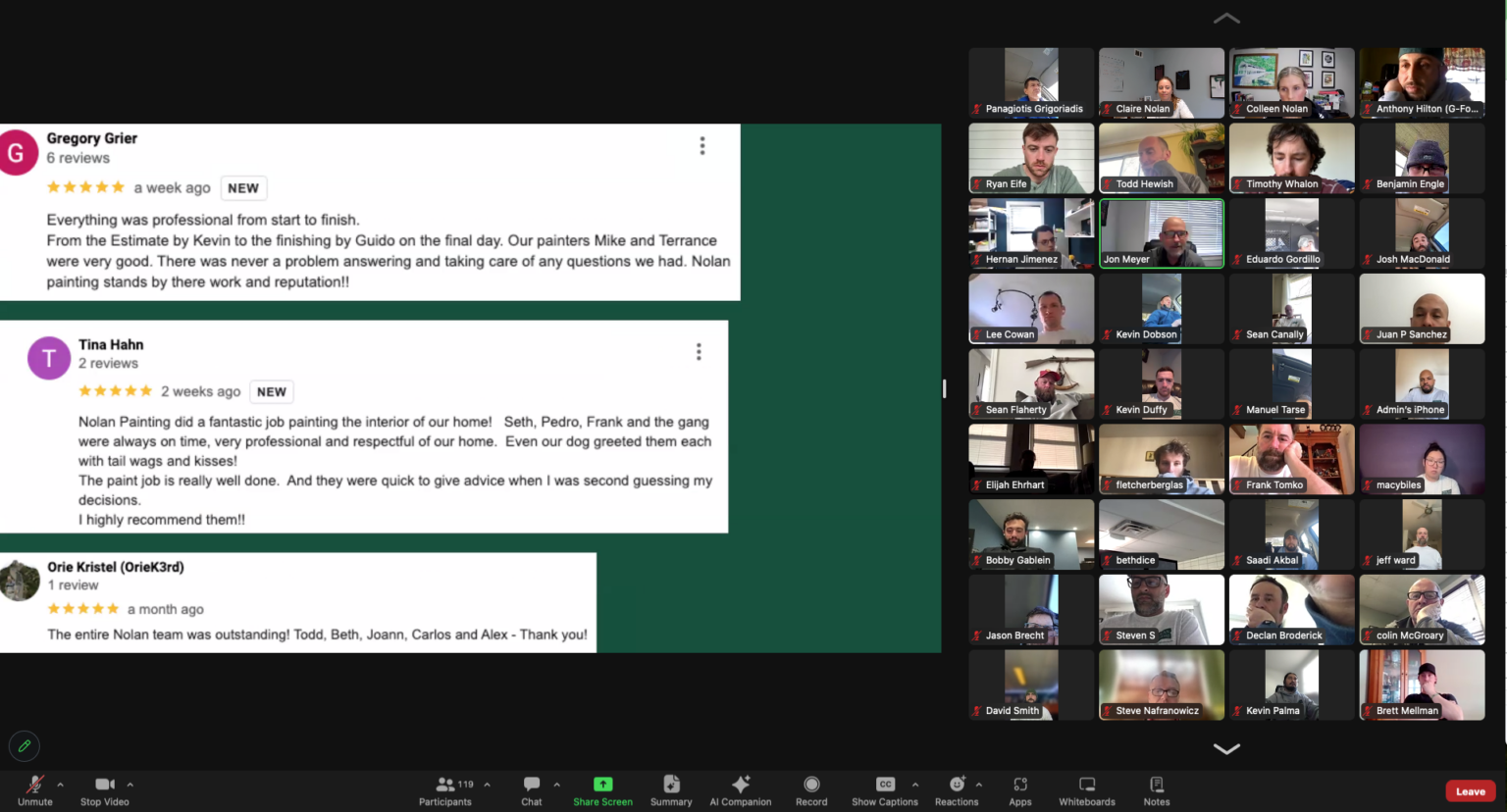The width and height of the screenshot is (1507, 812).
Task: Open the Participants panel
Action: click(445, 790)
